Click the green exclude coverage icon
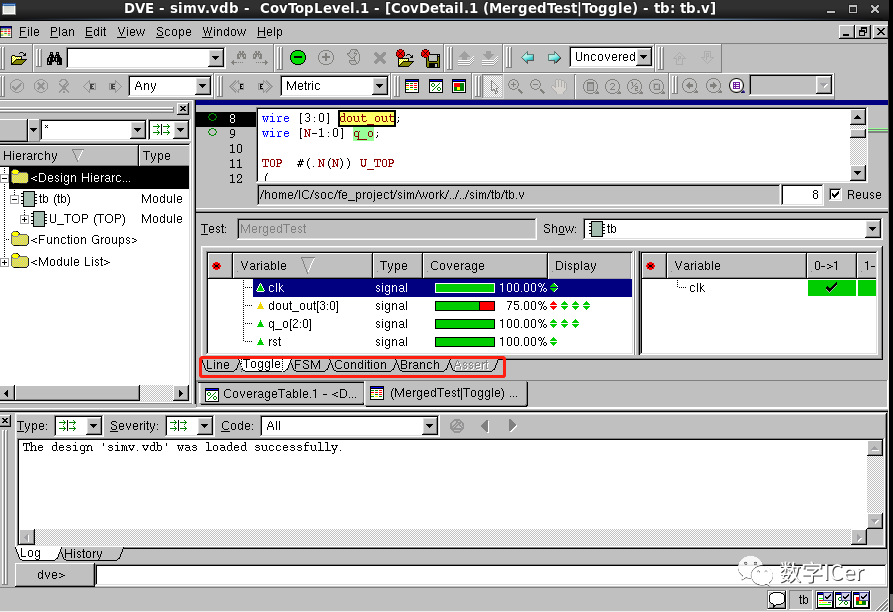The height and width of the screenshot is (612, 893). (298, 57)
